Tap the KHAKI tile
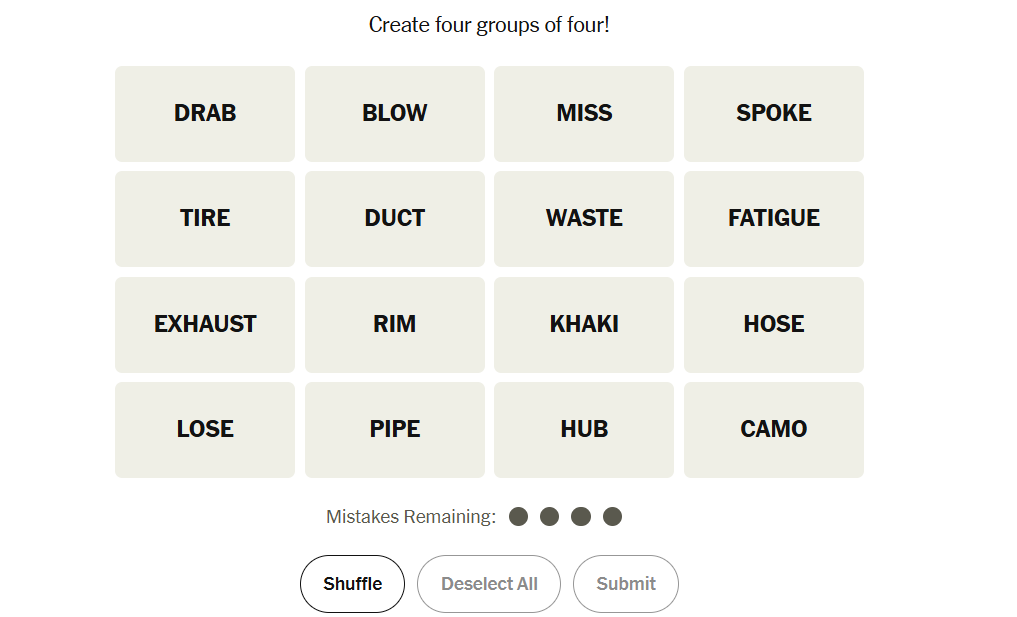 pos(584,325)
